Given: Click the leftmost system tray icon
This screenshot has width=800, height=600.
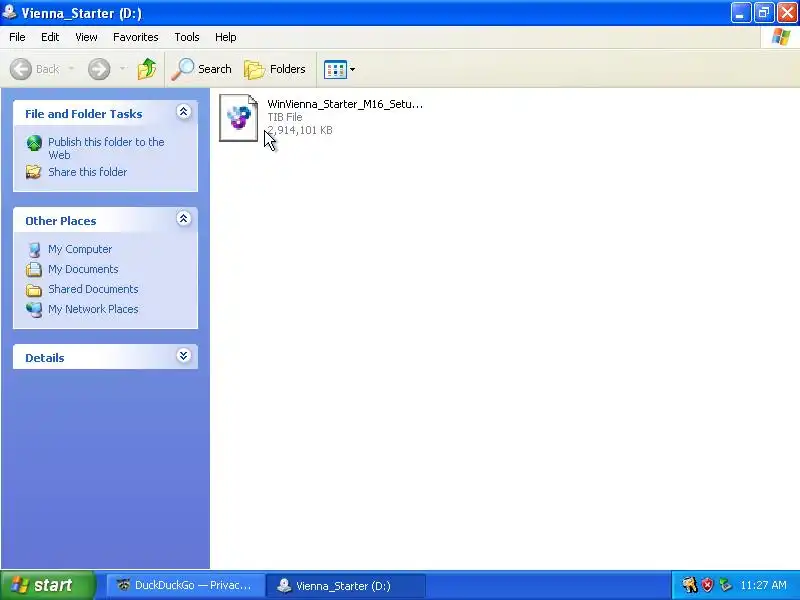Looking at the screenshot, I should coord(689,585).
